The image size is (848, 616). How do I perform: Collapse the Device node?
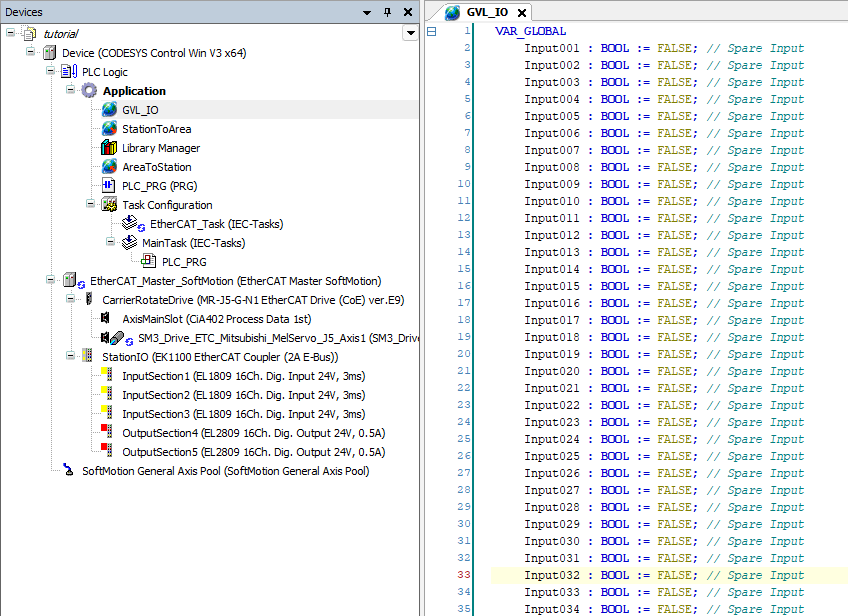[31, 52]
